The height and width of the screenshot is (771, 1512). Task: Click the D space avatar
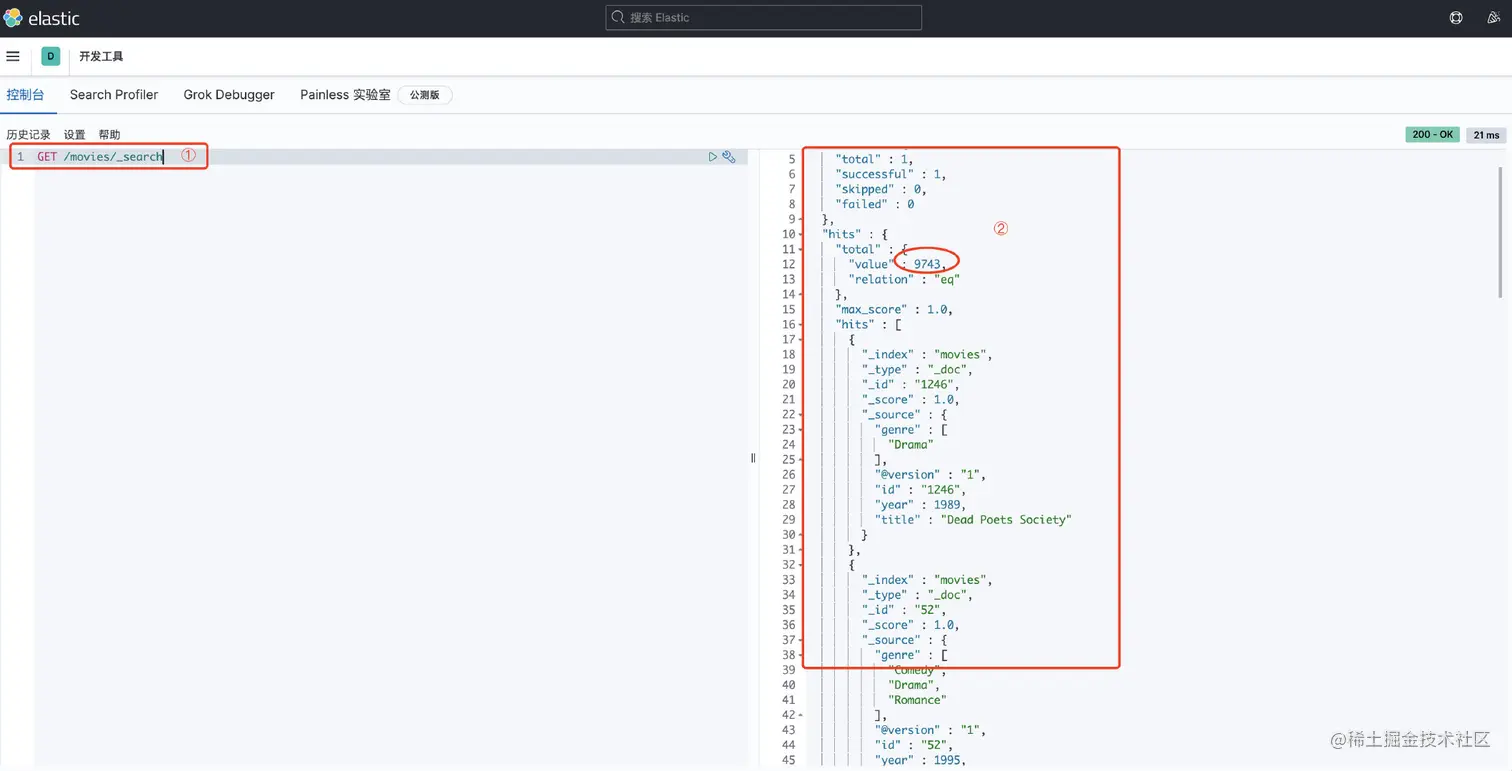tap(51, 57)
